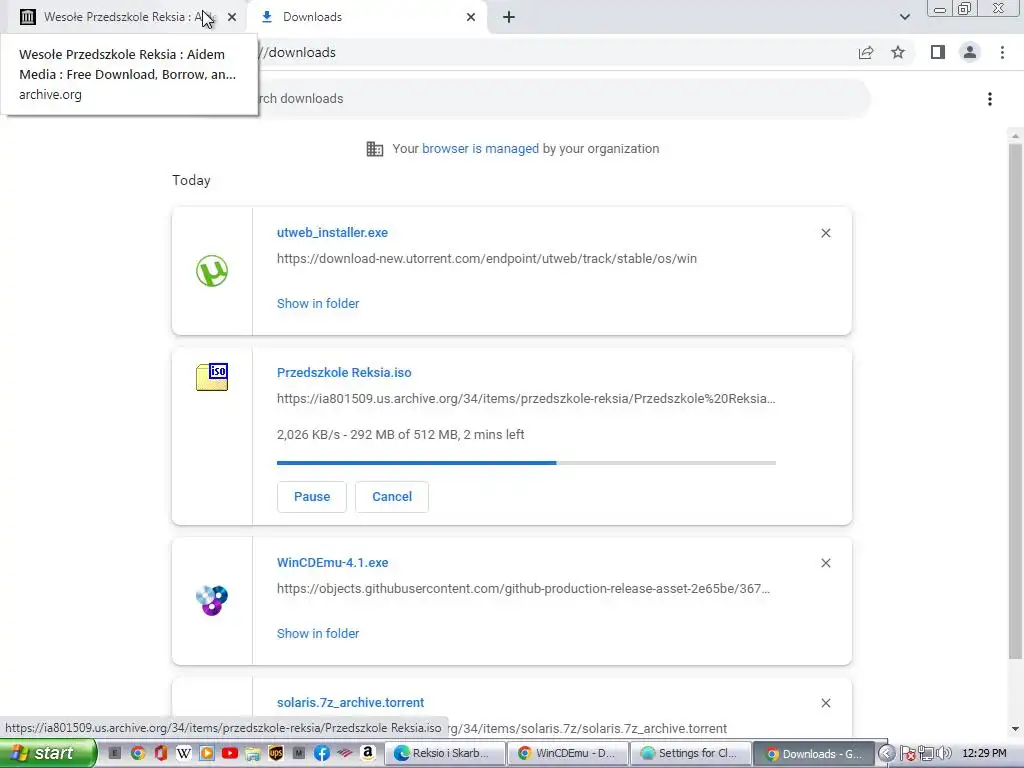The image size is (1024, 768).
Task: Open the profile avatar menu
Action: (970, 52)
